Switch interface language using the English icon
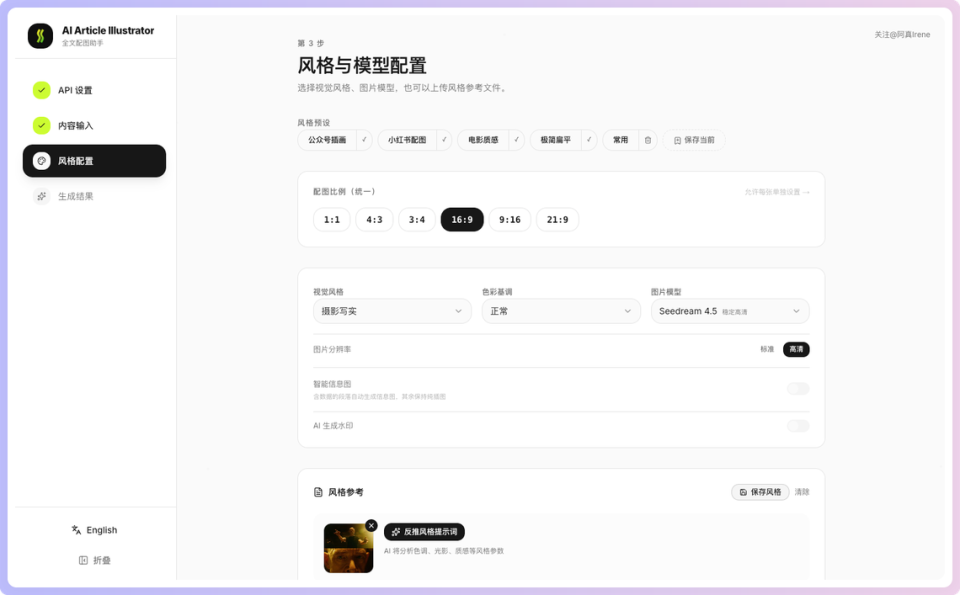The width and height of the screenshot is (960, 595). pyautogui.click(x=75, y=530)
